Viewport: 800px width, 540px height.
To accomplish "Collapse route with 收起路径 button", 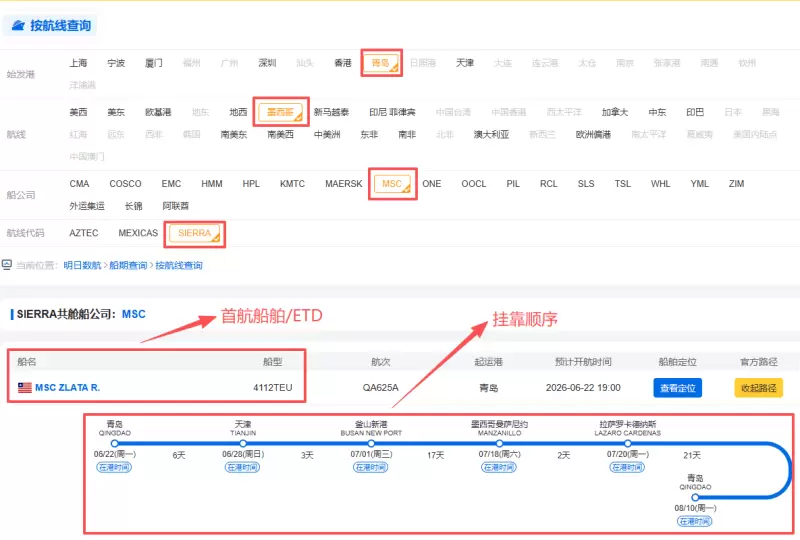I will pos(759,388).
